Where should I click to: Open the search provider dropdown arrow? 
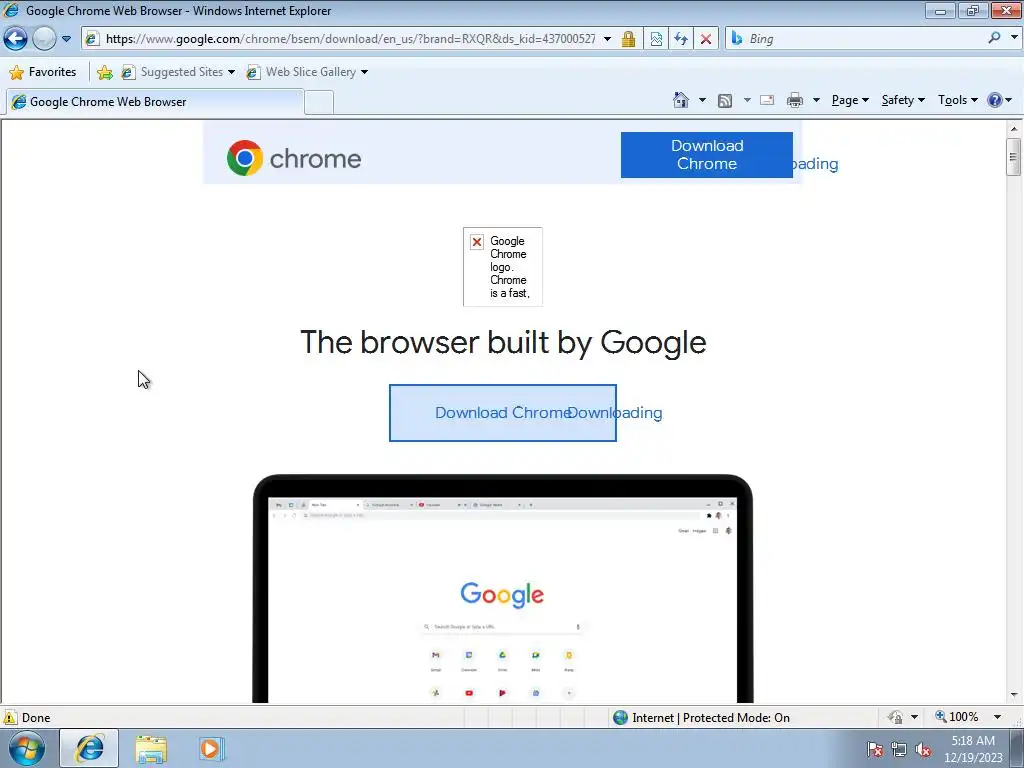tap(1014, 38)
